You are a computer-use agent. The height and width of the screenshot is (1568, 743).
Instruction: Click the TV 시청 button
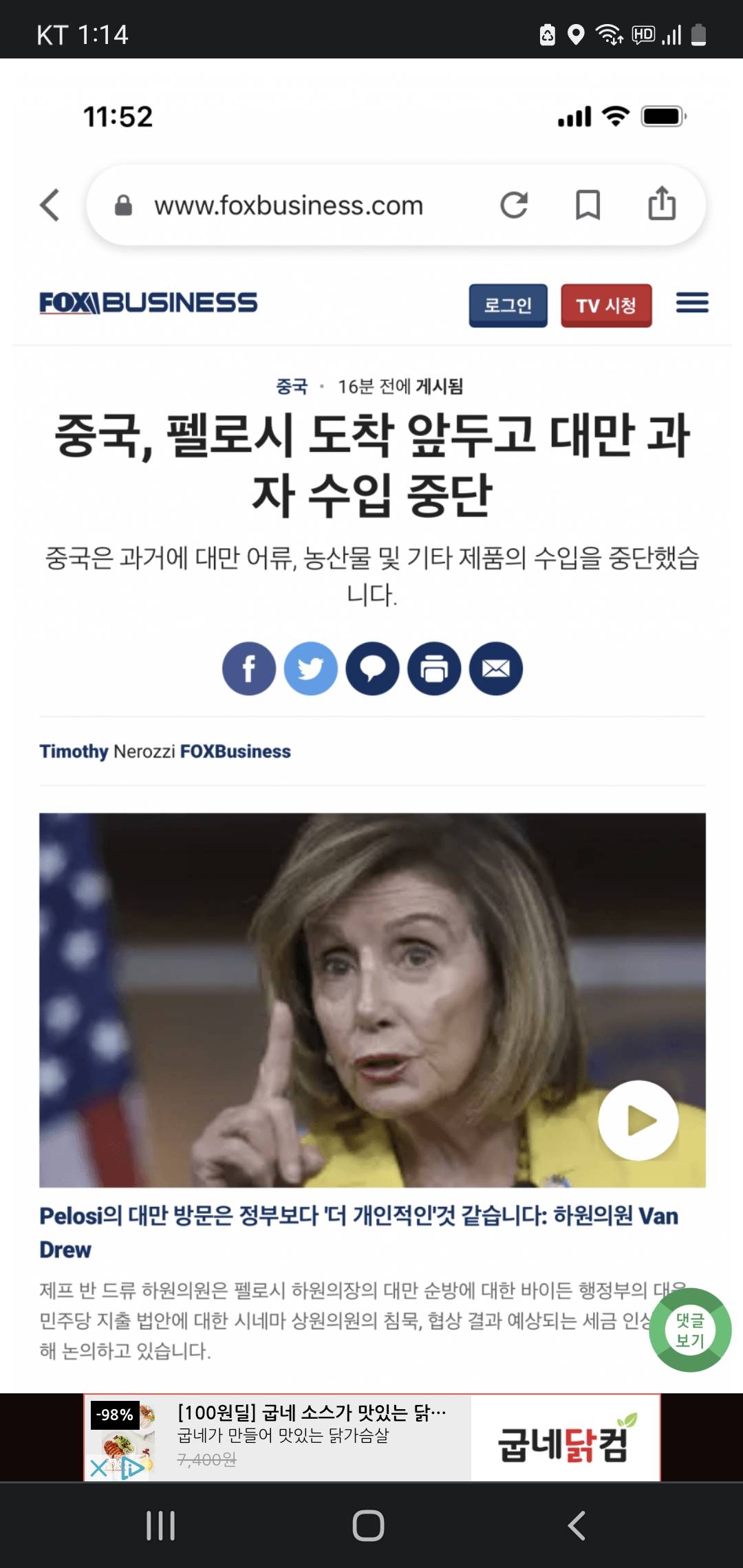tap(606, 305)
